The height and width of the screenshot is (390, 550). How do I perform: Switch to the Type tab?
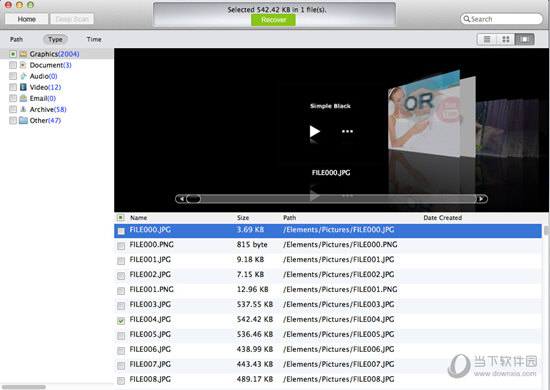tap(55, 39)
